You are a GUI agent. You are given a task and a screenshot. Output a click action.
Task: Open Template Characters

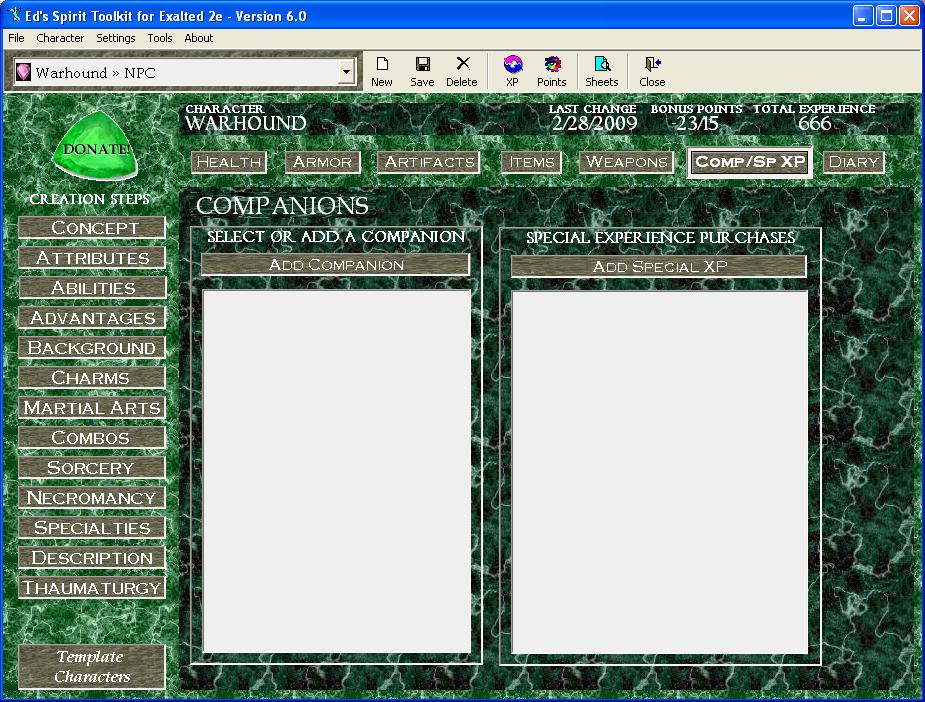click(x=91, y=667)
